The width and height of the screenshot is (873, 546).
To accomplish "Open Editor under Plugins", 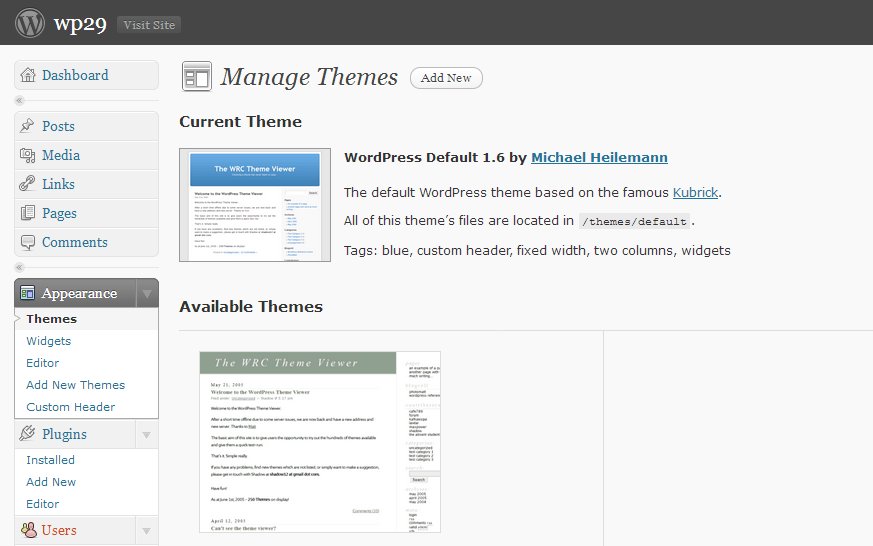I will pos(42,504).
